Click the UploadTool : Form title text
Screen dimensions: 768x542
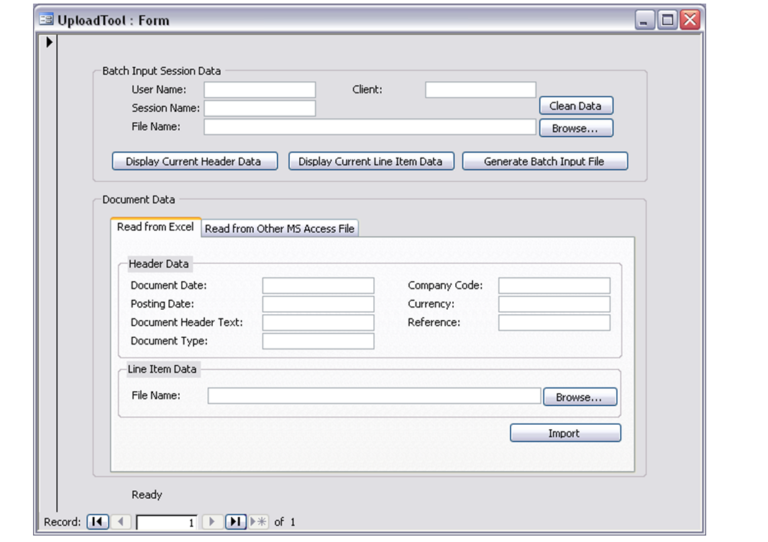113,21
